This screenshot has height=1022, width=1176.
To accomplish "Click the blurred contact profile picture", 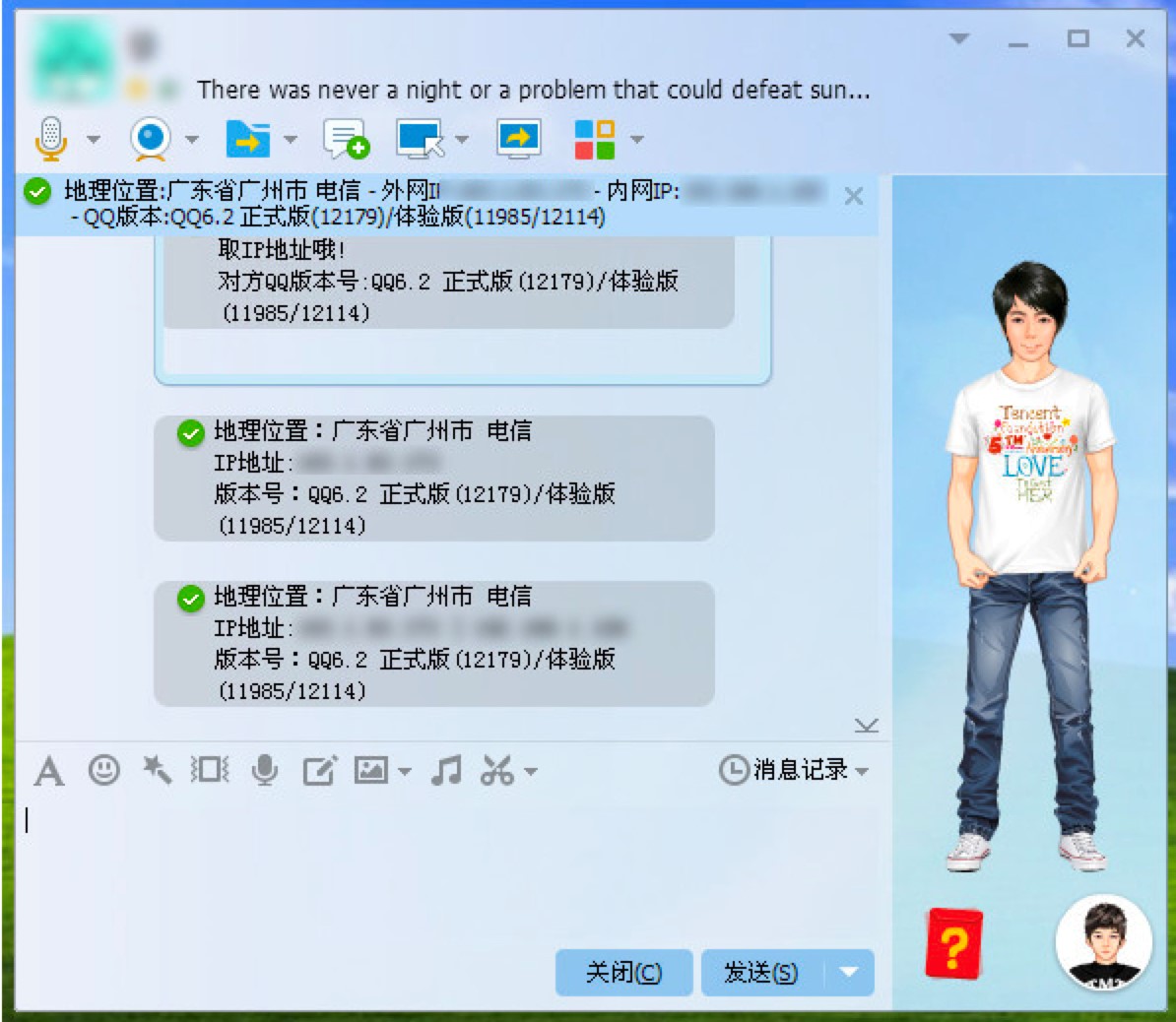I will pos(74,60).
